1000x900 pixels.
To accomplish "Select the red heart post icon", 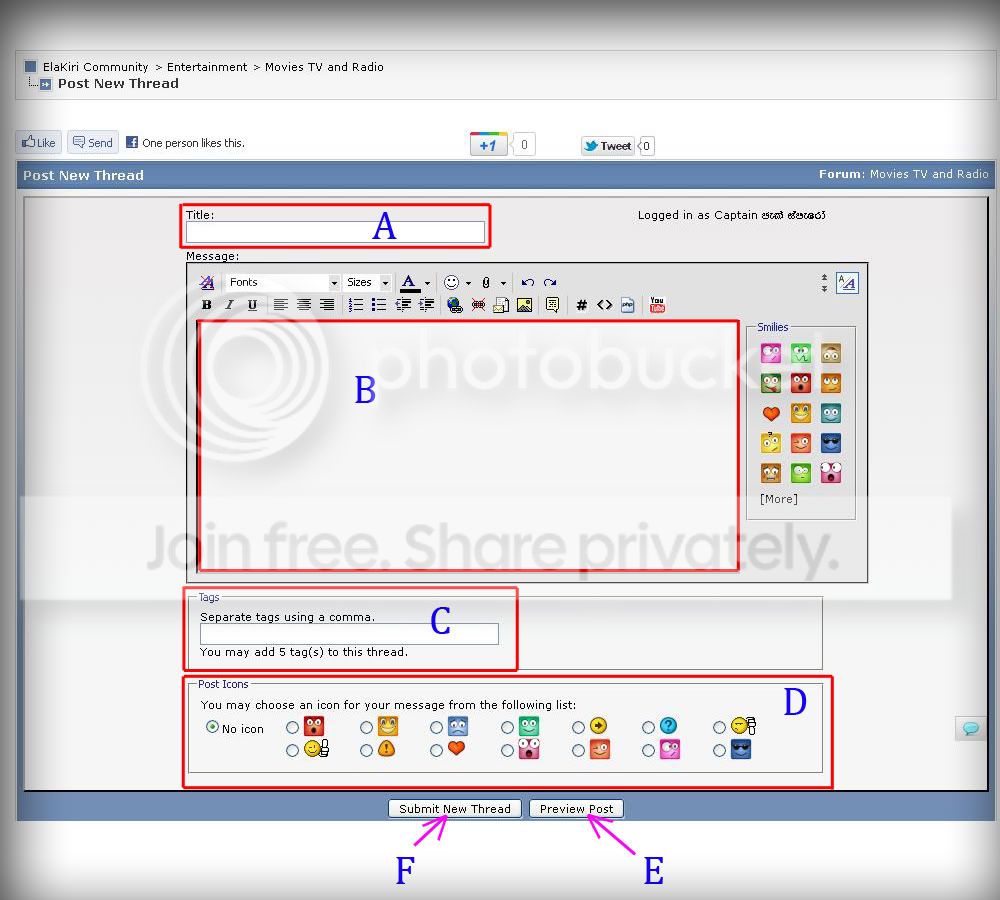I will pos(436,750).
